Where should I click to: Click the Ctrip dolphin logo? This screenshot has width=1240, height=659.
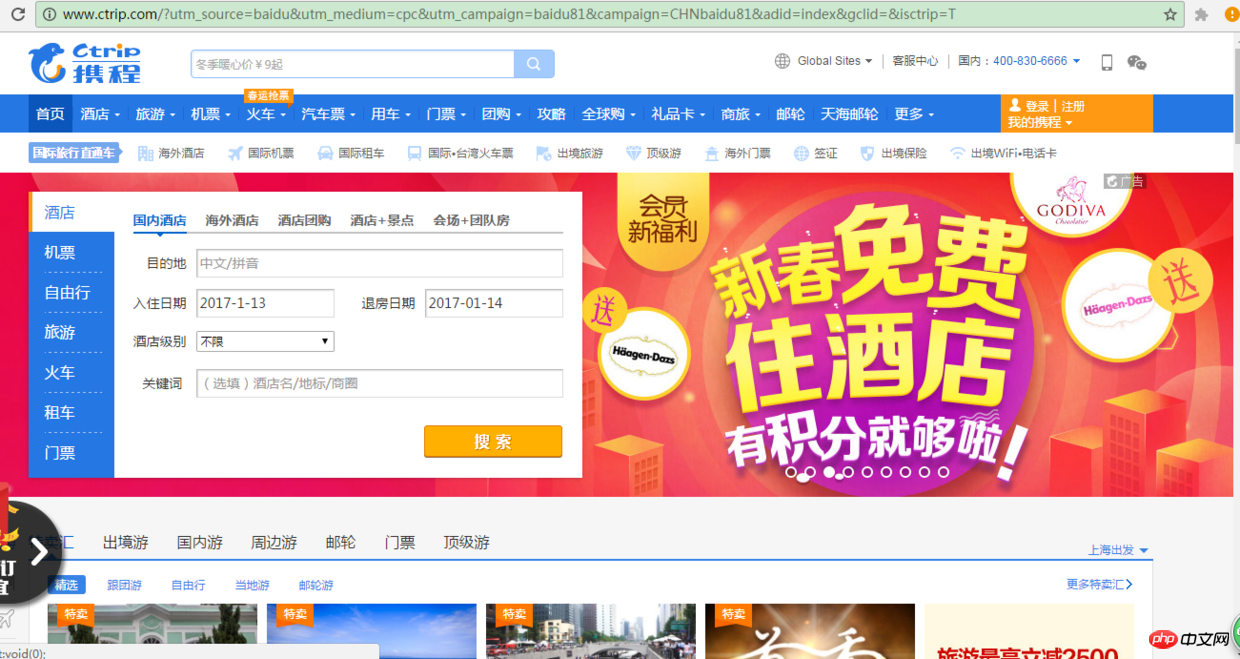pyautogui.click(x=48, y=62)
